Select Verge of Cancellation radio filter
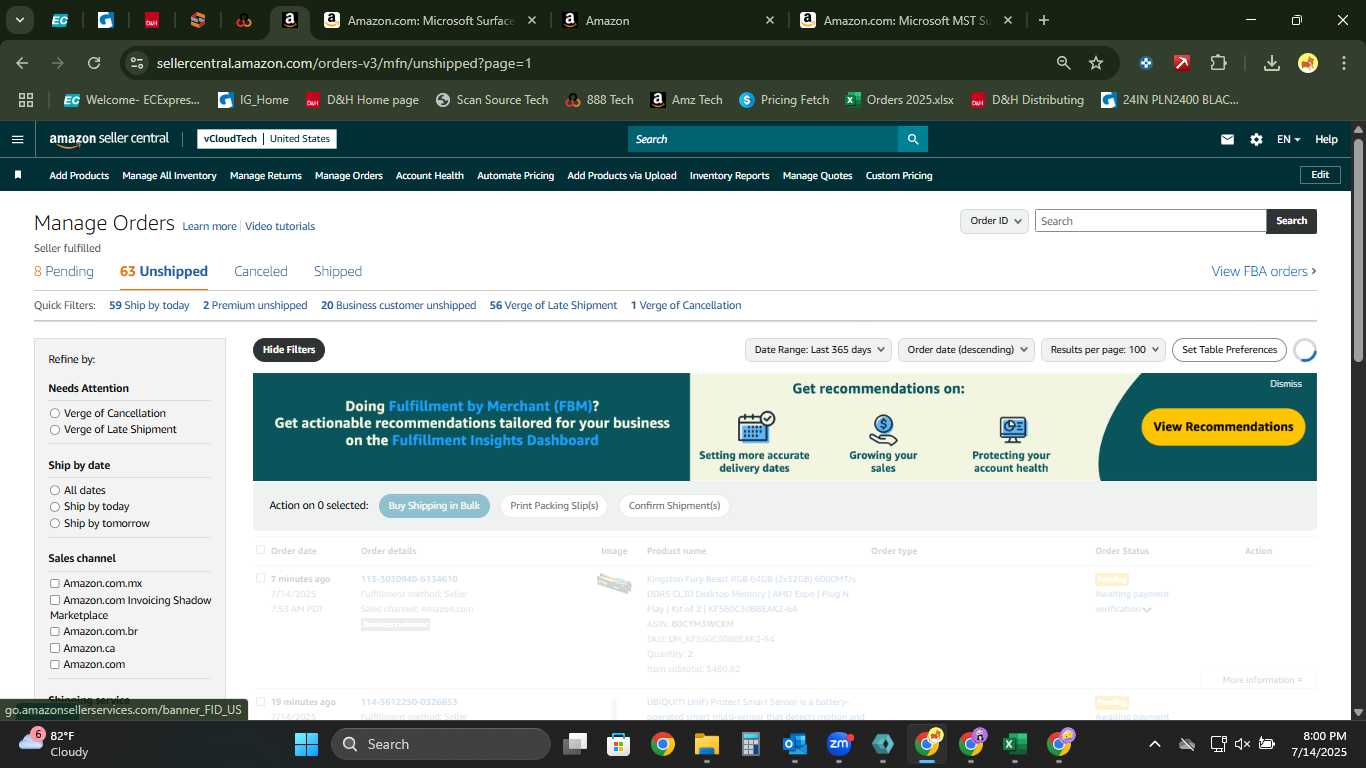This screenshot has width=1366, height=768. point(55,413)
